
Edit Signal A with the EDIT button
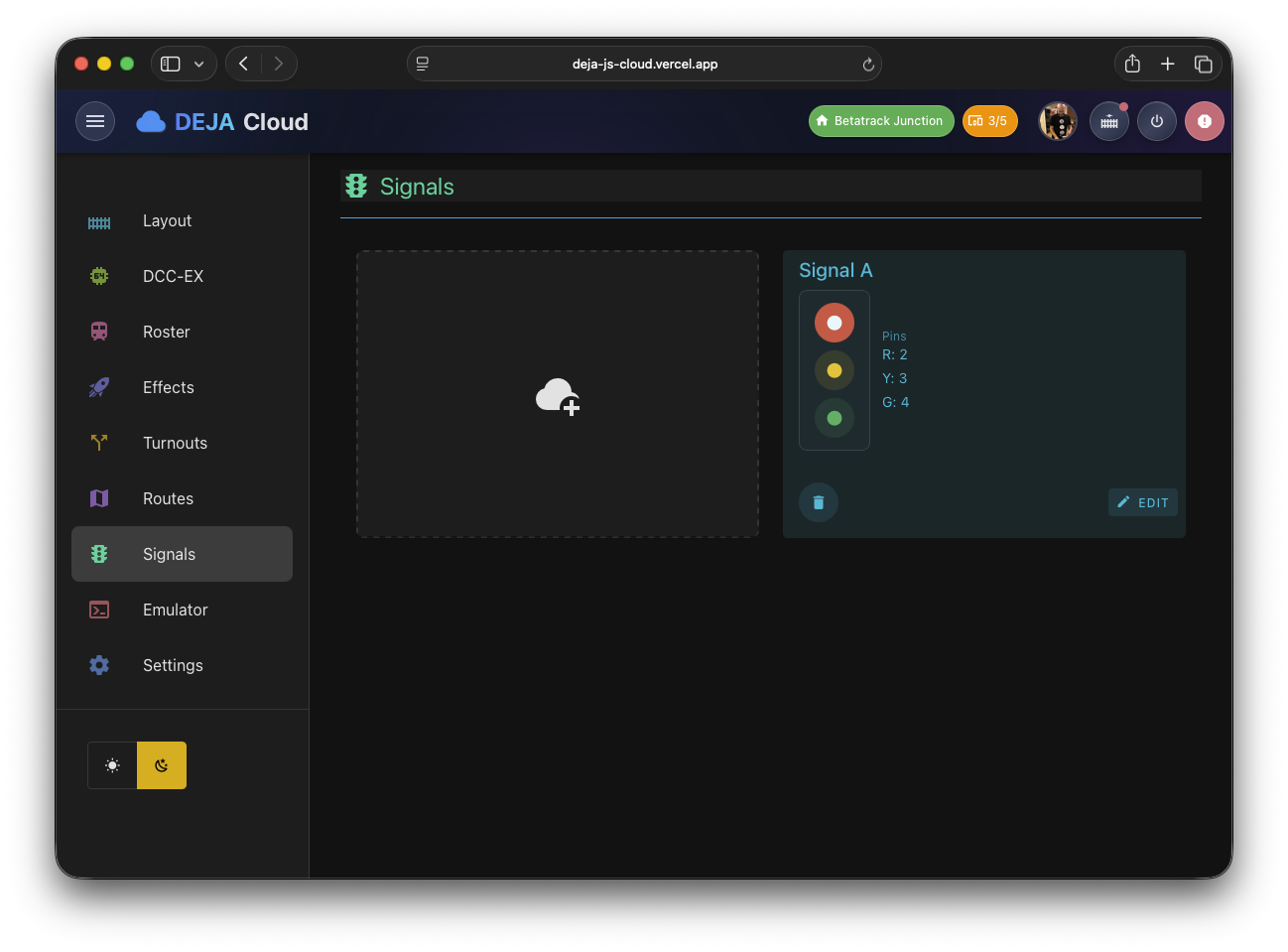pos(1142,502)
